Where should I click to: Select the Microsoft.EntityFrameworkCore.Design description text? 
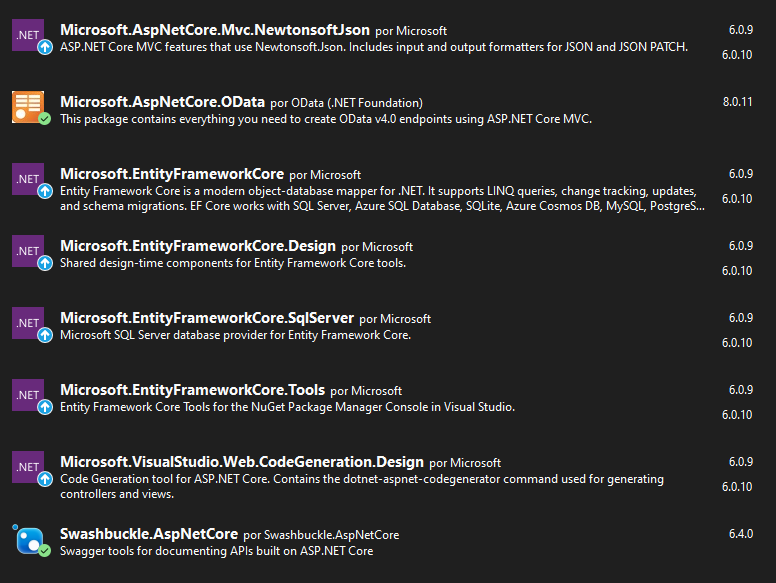tap(233, 263)
